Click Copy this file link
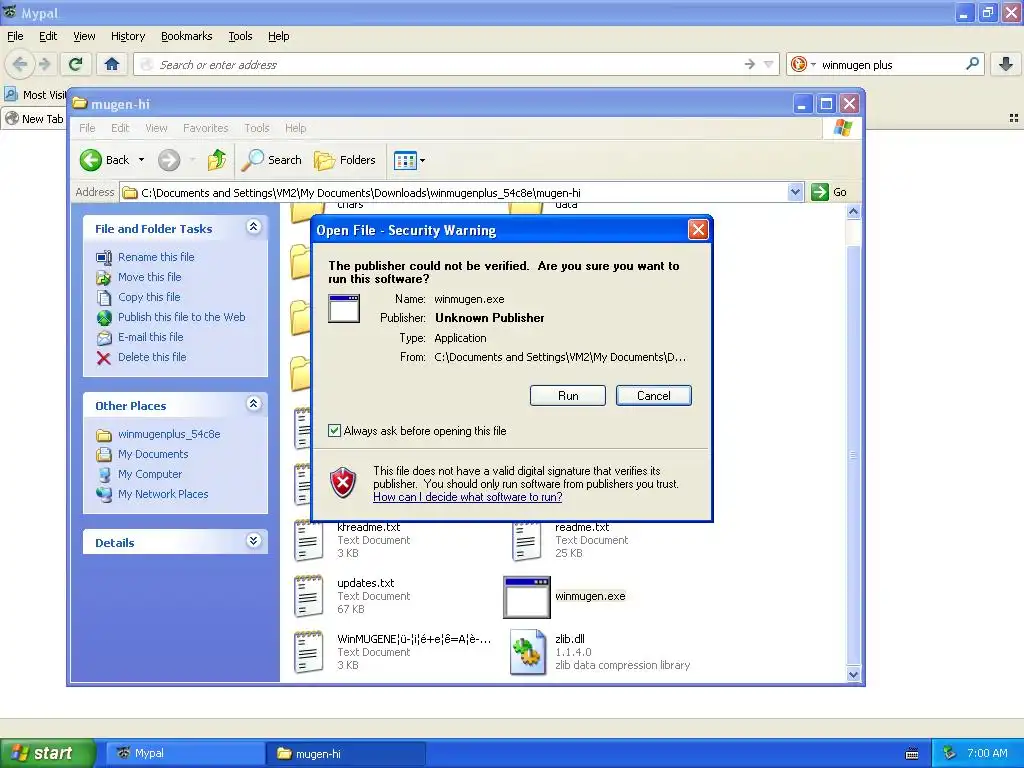1024x768 pixels. tap(149, 297)
